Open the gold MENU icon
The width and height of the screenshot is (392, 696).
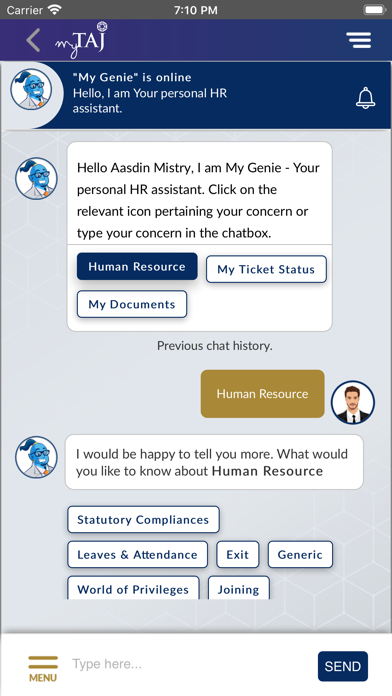coord(43,668)
